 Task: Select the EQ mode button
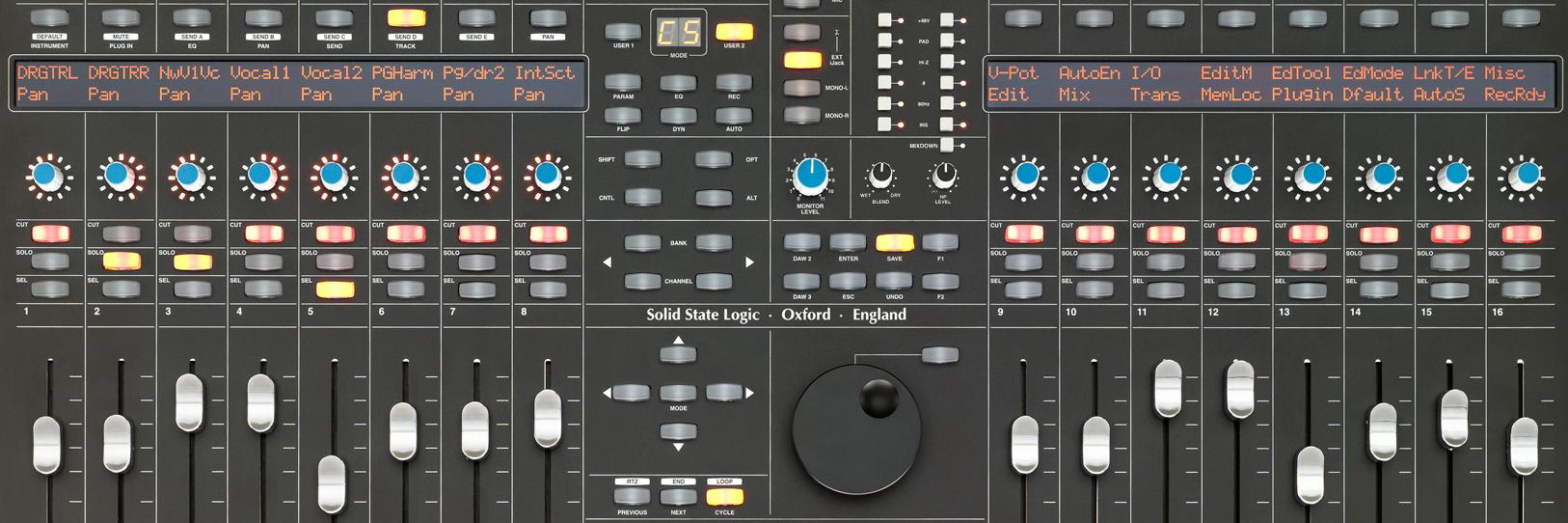(x=678, y=83)
